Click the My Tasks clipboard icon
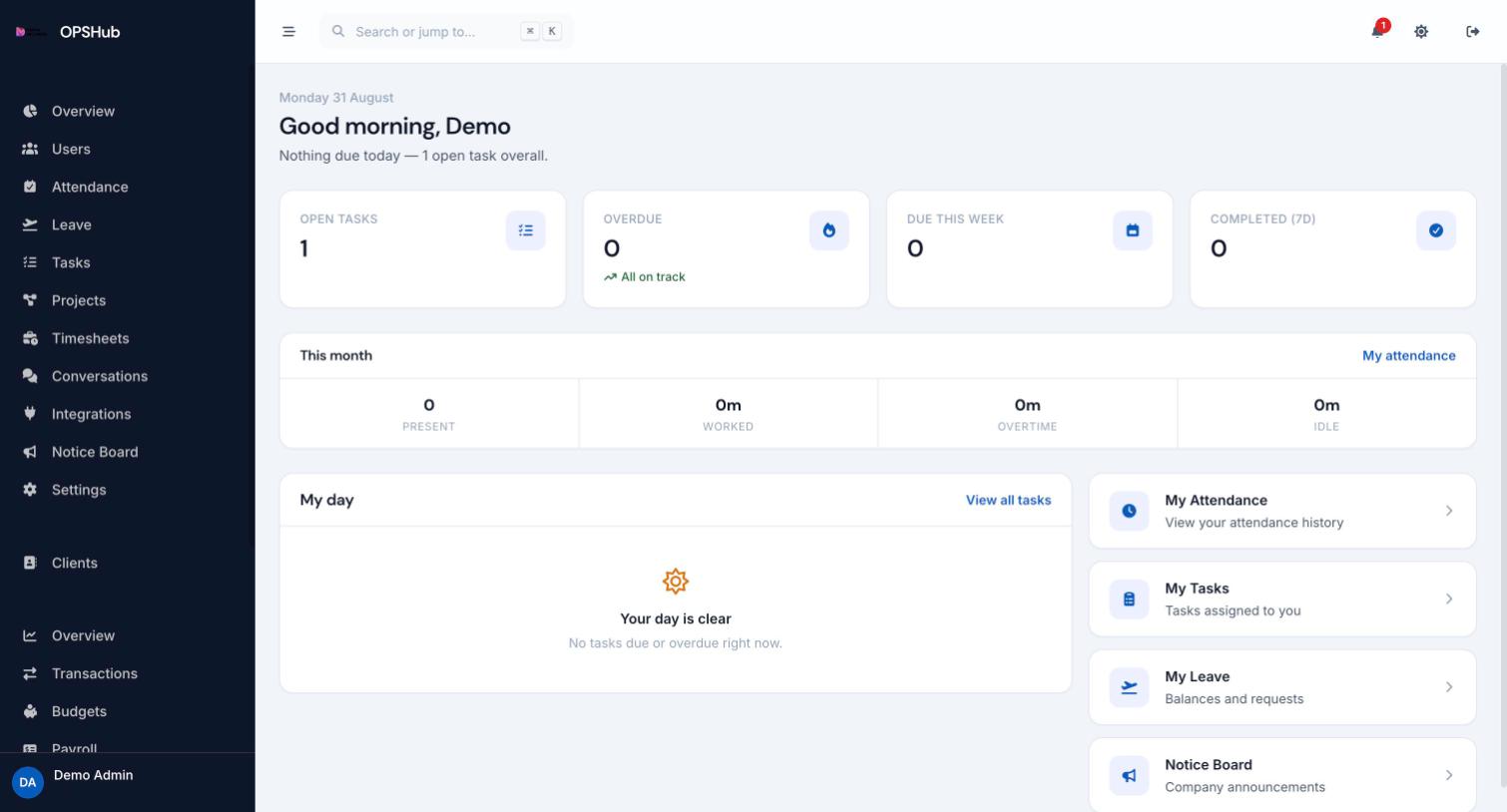The image size is (1507, 812). [x=1129, y=599]
